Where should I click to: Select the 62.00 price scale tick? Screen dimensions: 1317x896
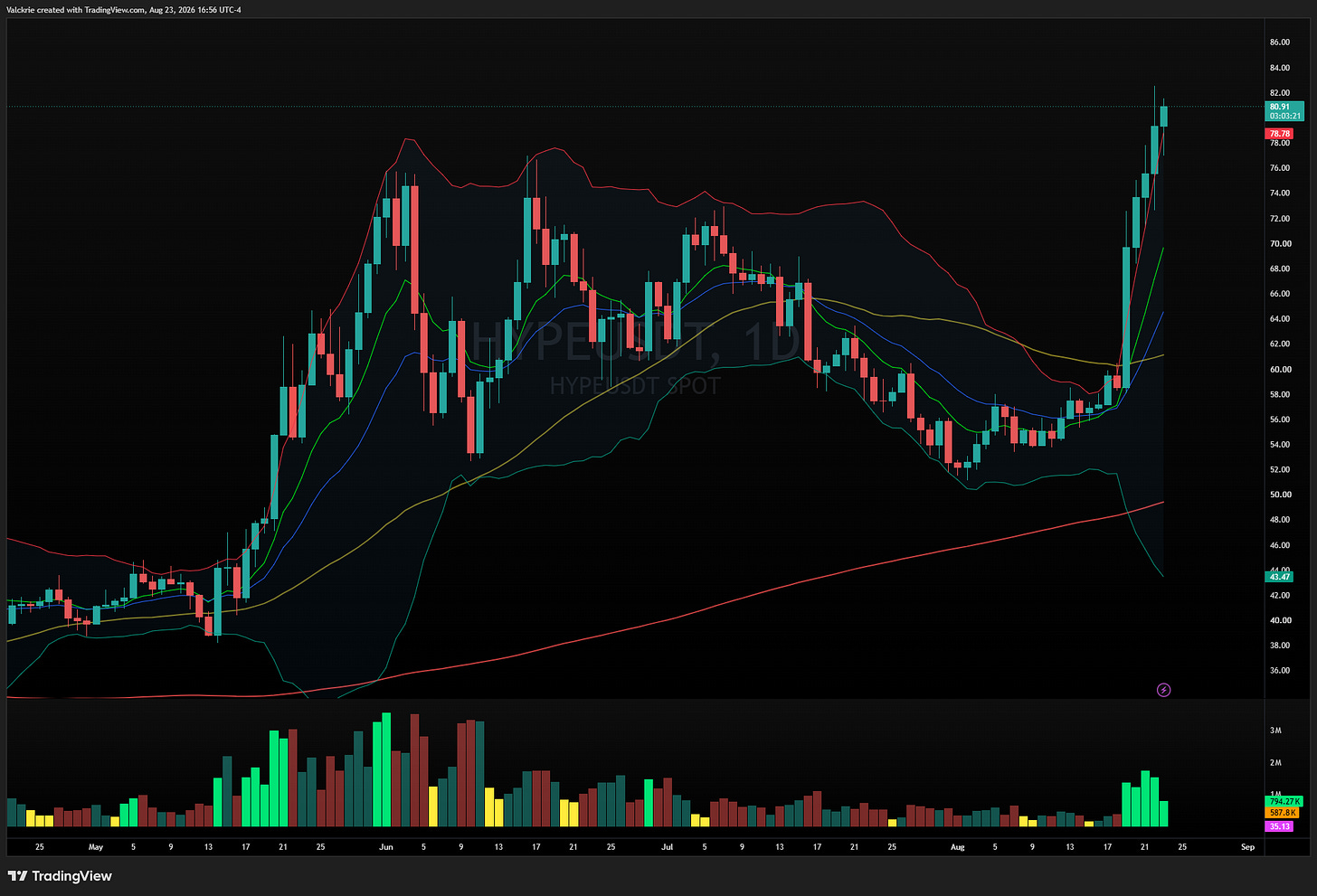coord(1280,344)
